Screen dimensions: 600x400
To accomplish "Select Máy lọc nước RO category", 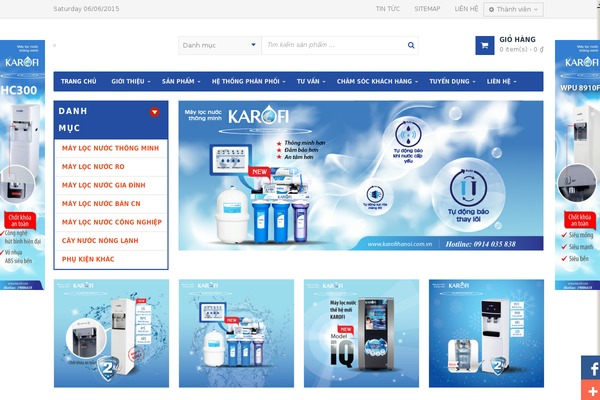I will [93, 167].
